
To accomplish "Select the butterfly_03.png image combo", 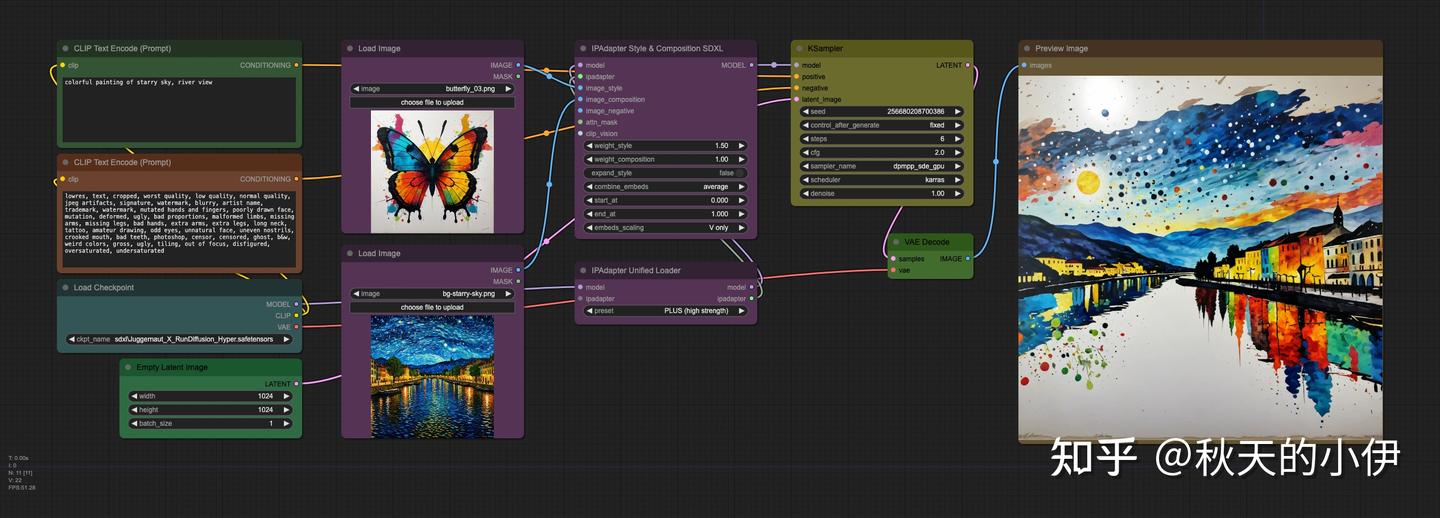I will (x=432, y=88).
